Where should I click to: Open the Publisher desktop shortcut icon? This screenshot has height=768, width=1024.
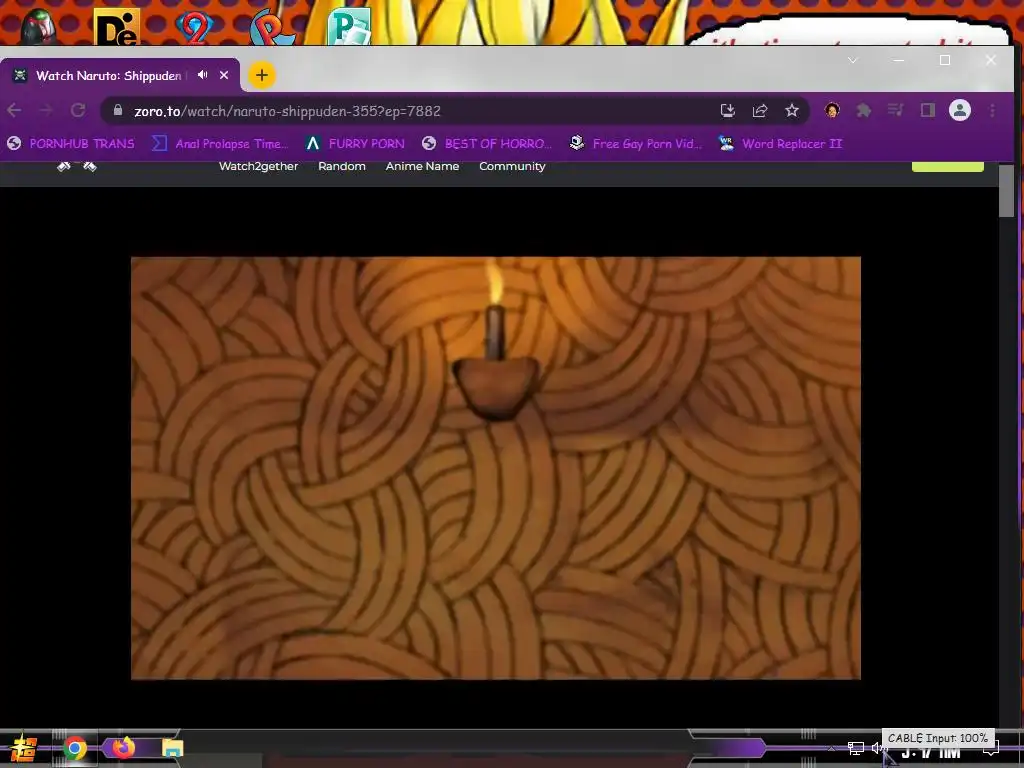(x=350, y=26)
